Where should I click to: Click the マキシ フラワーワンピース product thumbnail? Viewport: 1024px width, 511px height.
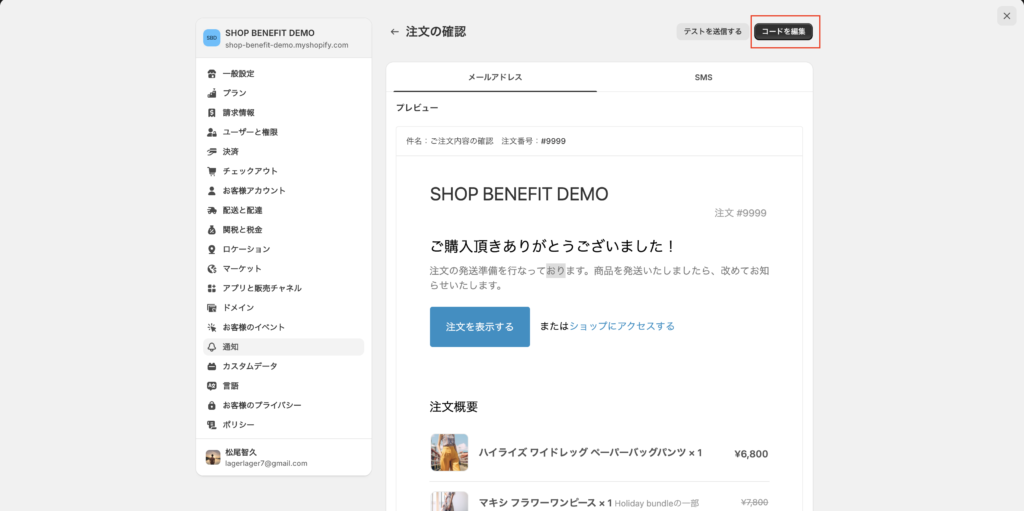coord(449,501)
